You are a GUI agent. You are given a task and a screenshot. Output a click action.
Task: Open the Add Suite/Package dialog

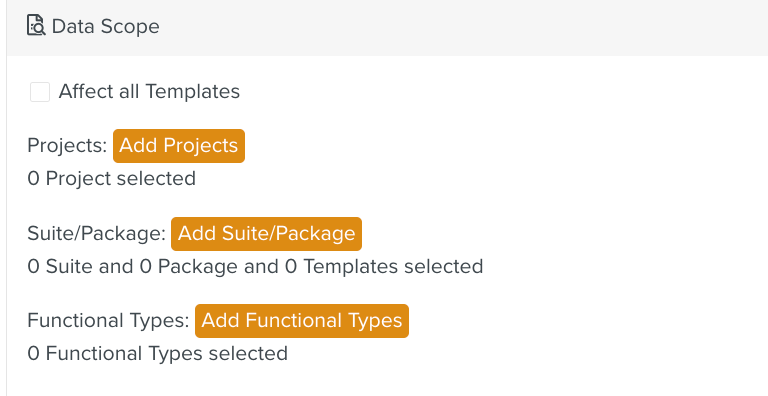[266, 234]
